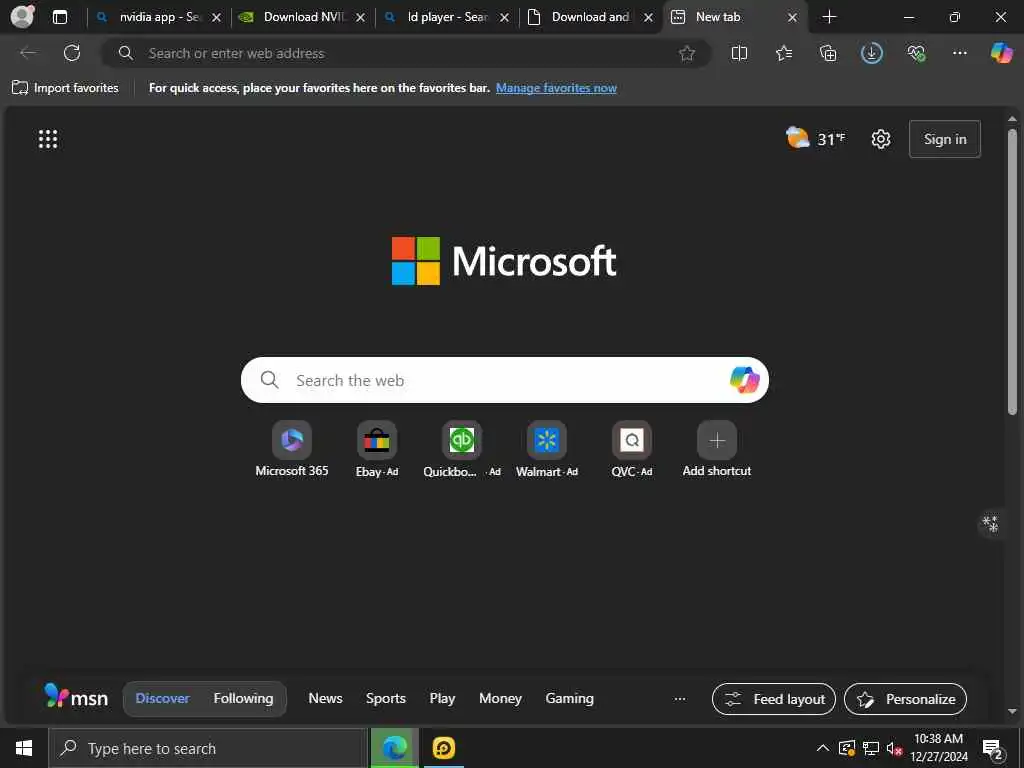The height and width of the screenshot is (768, 1024).
Task: Open the tab actions menu icon
Action: (59, 17)
